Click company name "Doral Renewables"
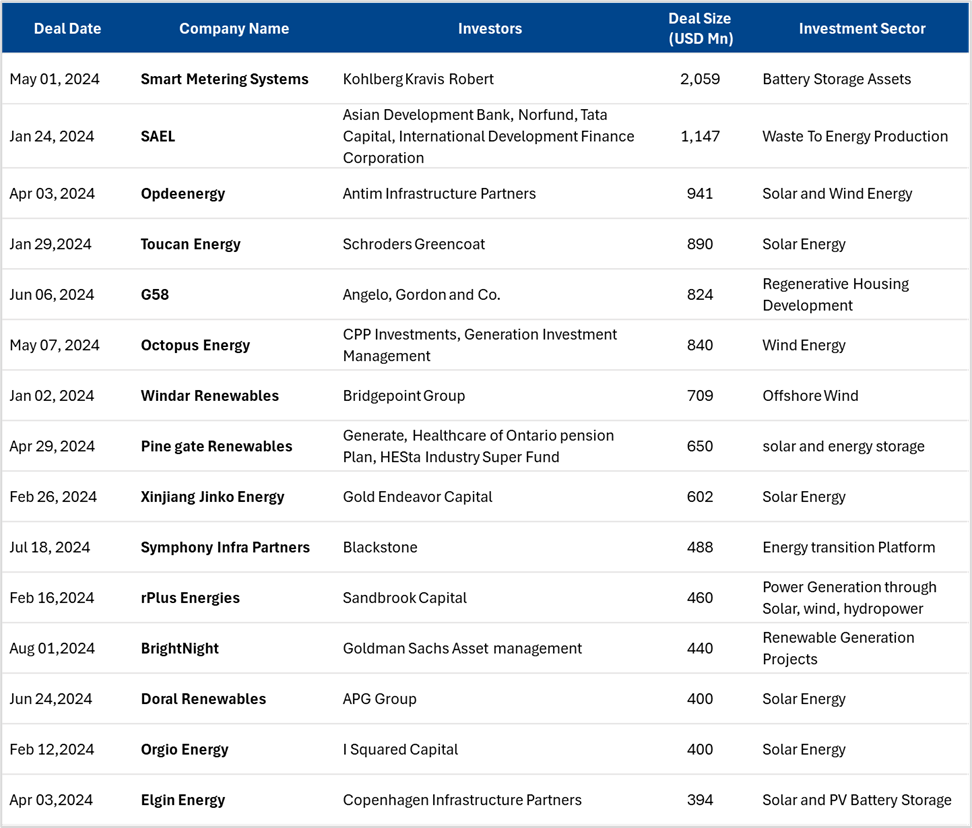This screenshot has height=828, width=972. click(x=203, y=699)
